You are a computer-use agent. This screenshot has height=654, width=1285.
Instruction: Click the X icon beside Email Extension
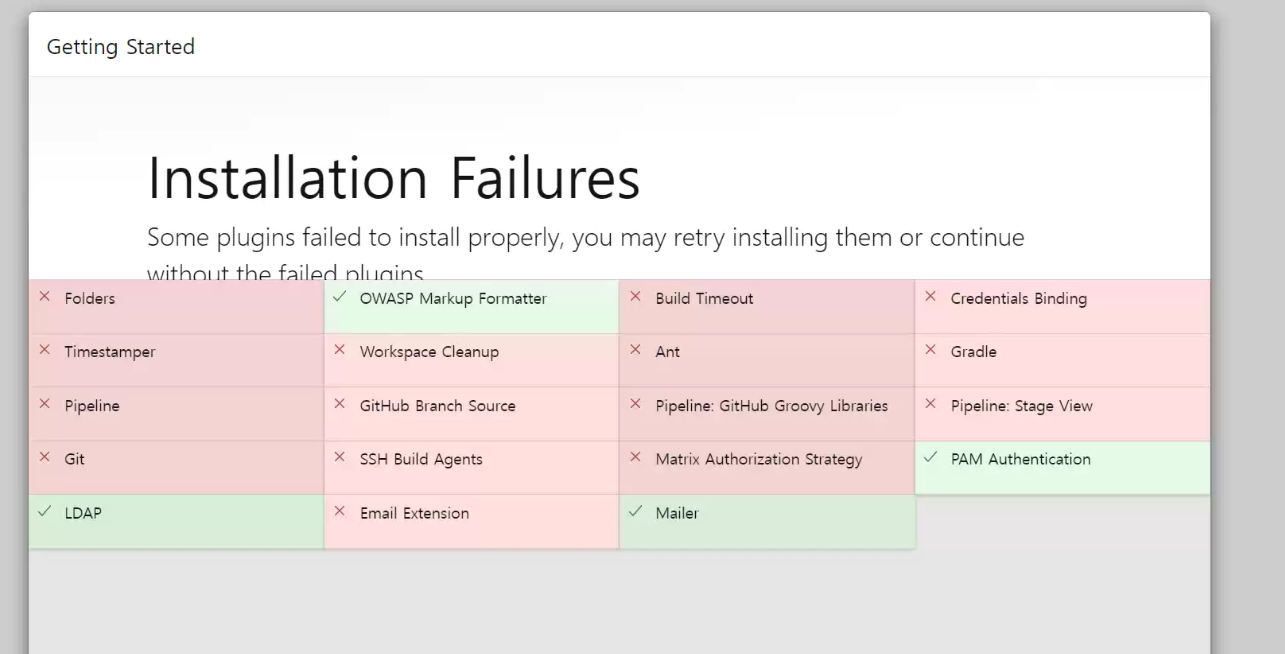pyautogui.click(x=340, y=511)
